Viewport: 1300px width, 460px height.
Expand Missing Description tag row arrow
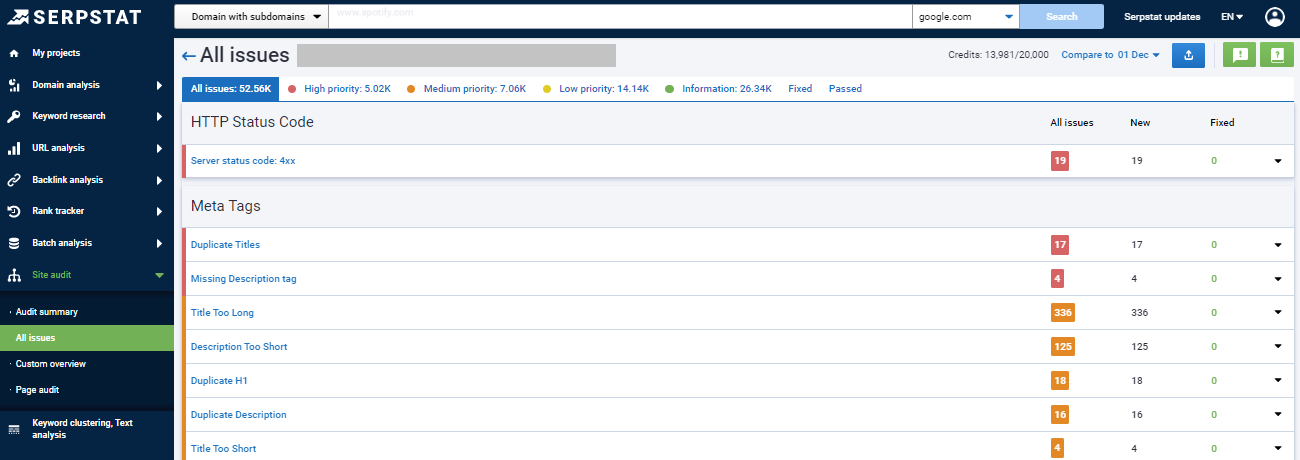[x=1277, y=279]
